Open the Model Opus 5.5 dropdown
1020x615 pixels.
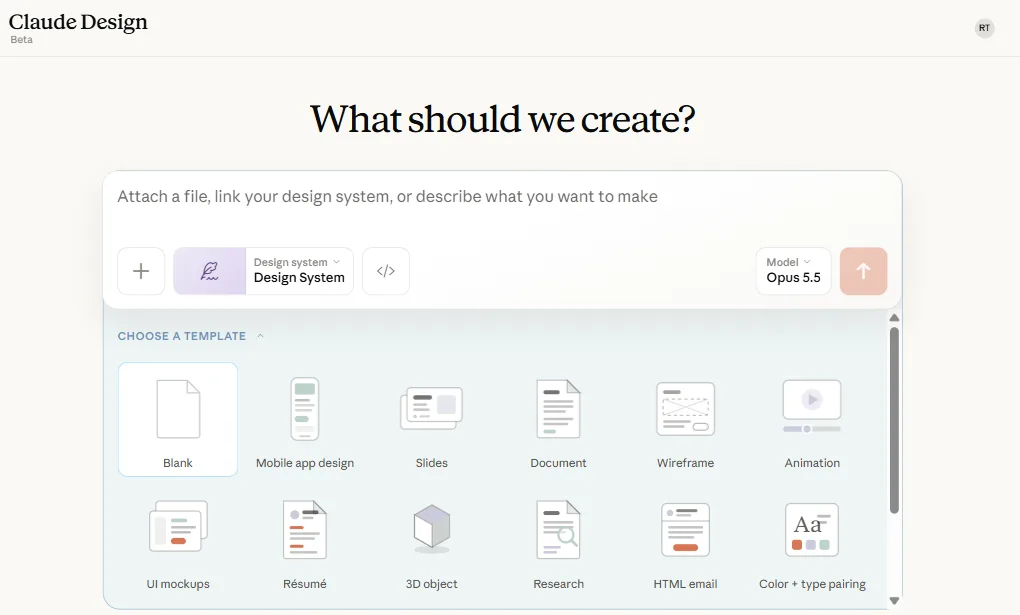click(x=794, y=271)
